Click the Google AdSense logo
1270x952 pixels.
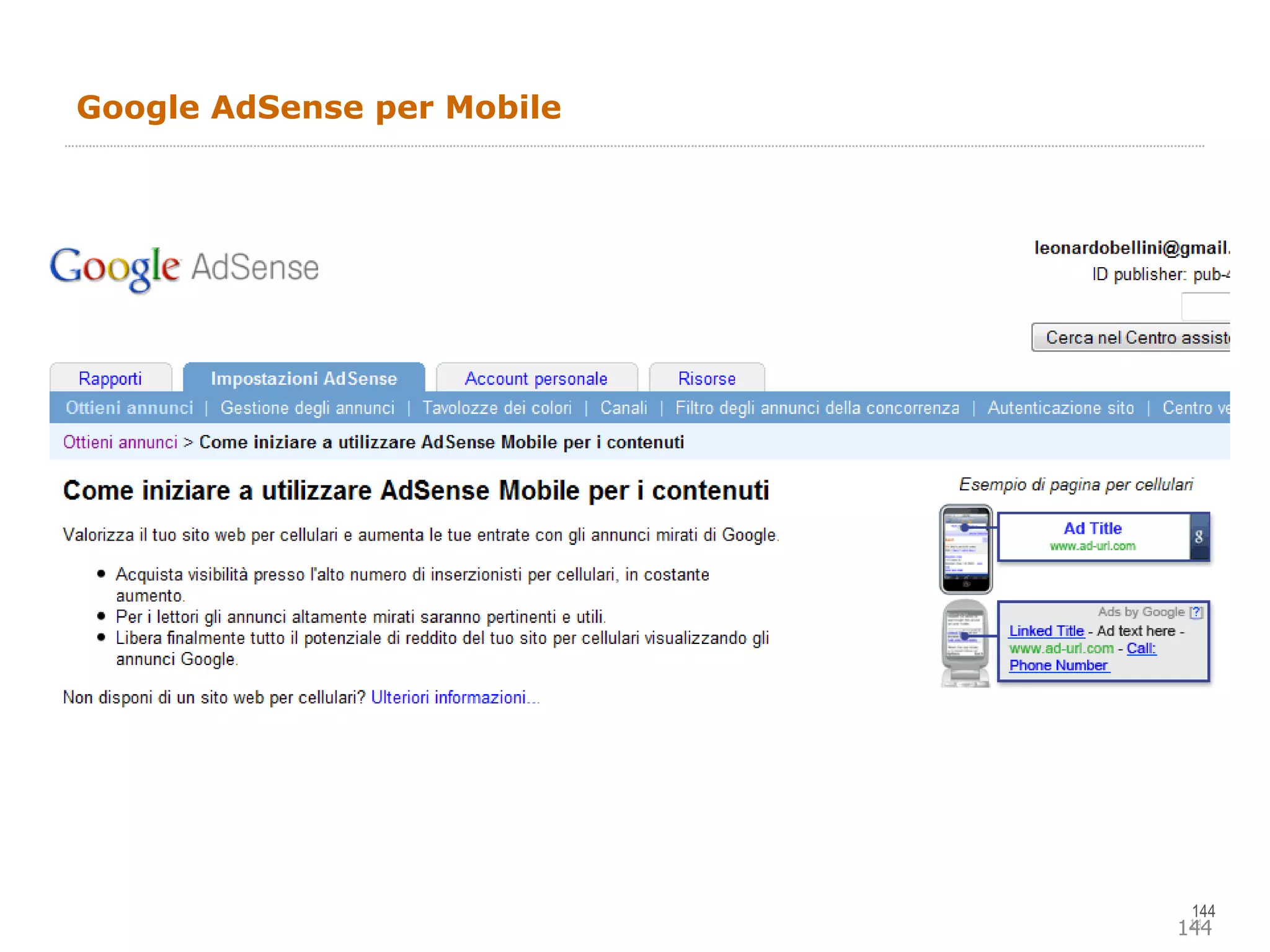coord(184,269)
